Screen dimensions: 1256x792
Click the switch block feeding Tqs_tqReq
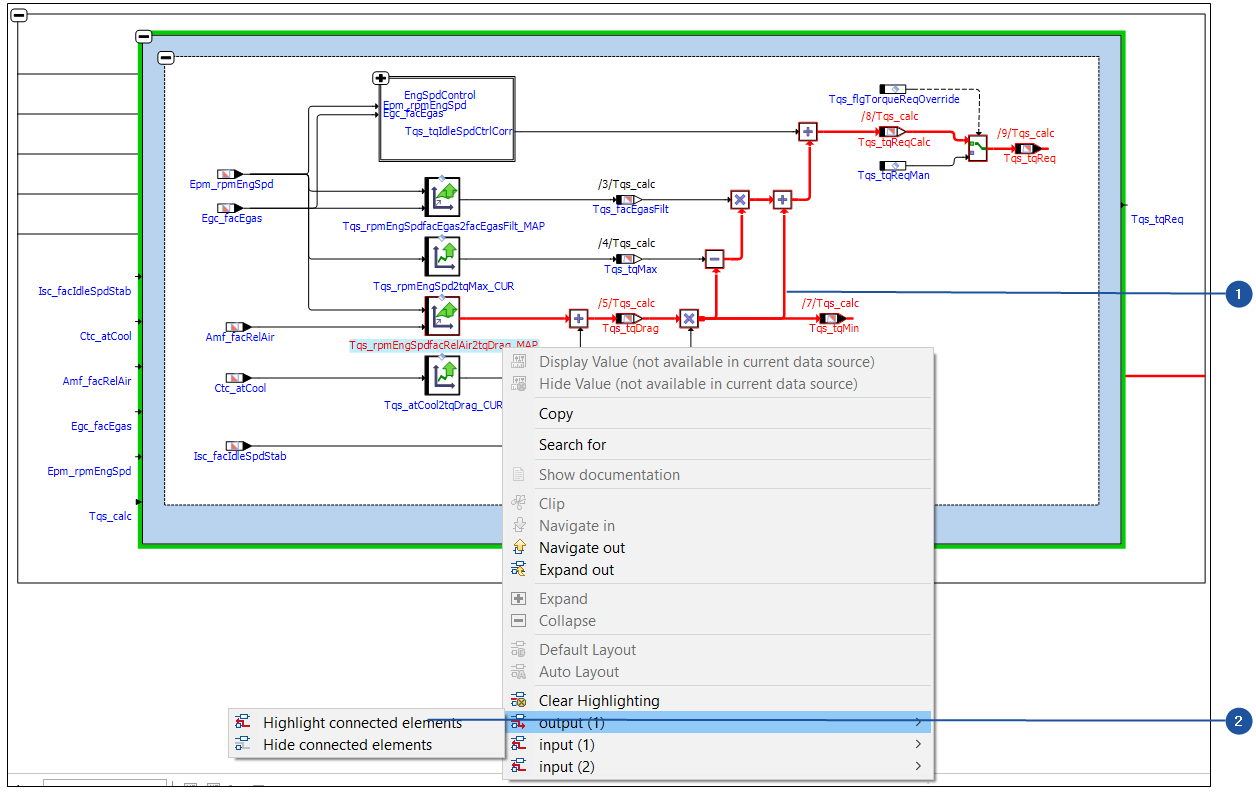click(977, 148)
